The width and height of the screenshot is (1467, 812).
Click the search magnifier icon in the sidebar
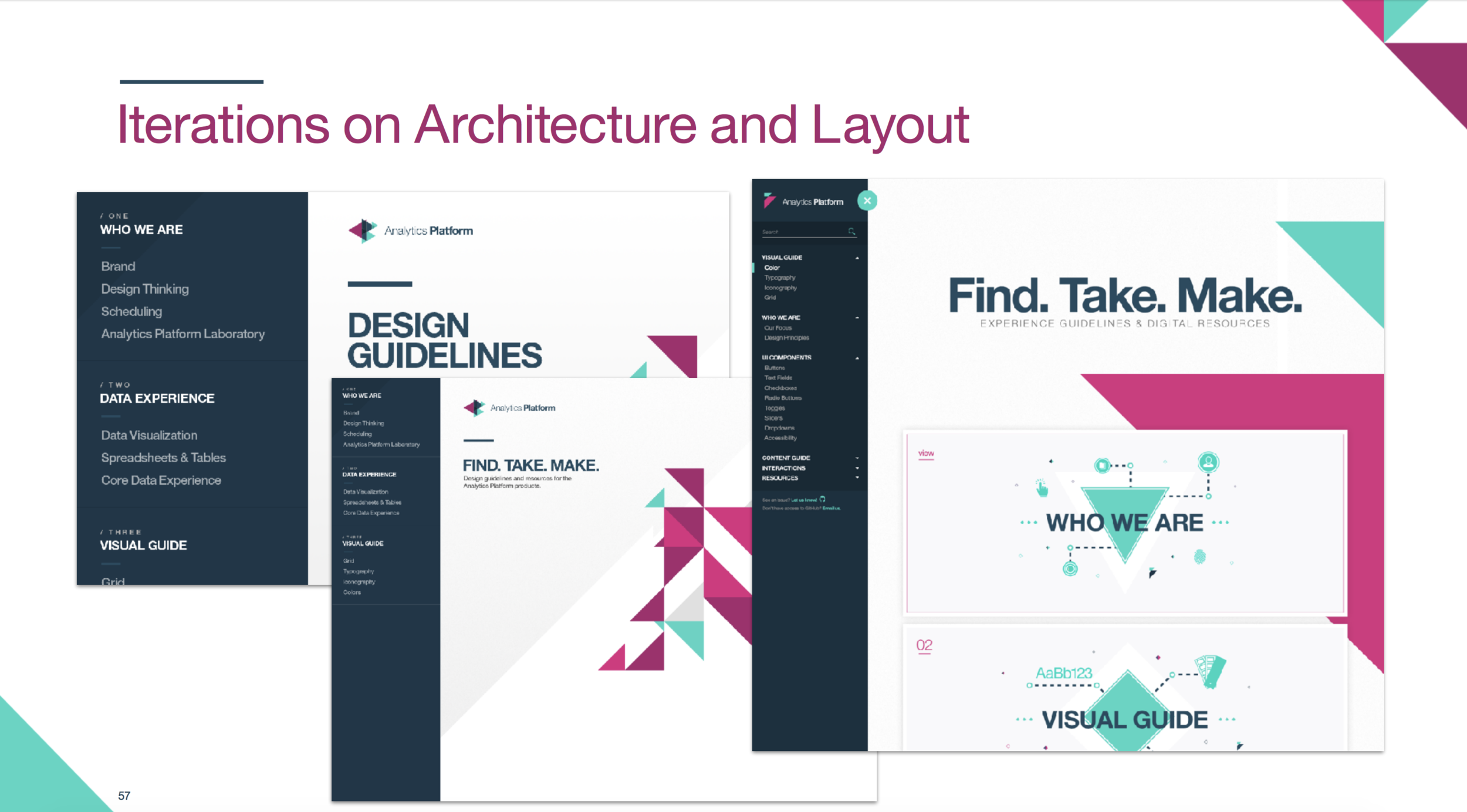pos(851,231)
